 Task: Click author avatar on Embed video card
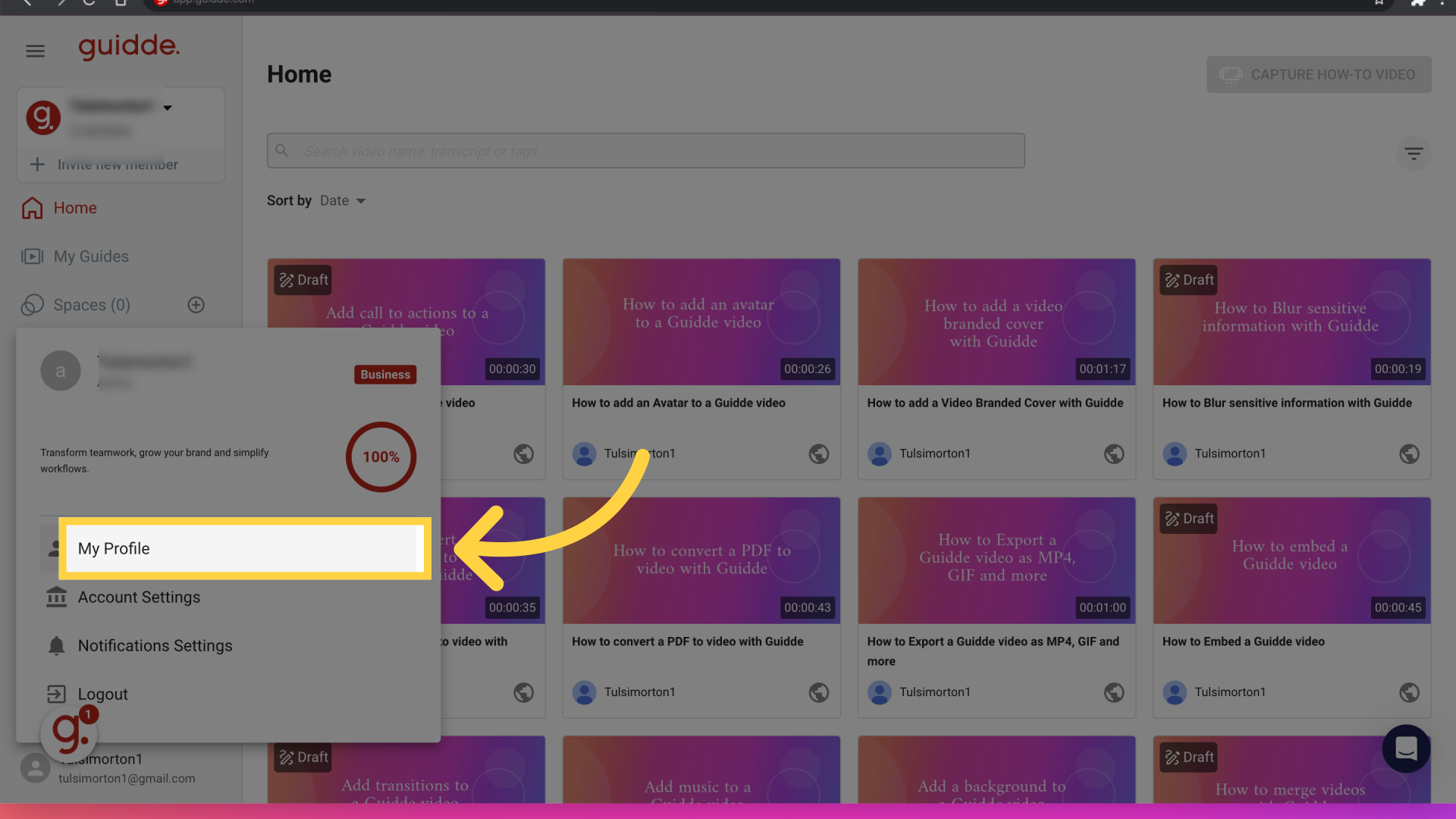pos(1175,692)
